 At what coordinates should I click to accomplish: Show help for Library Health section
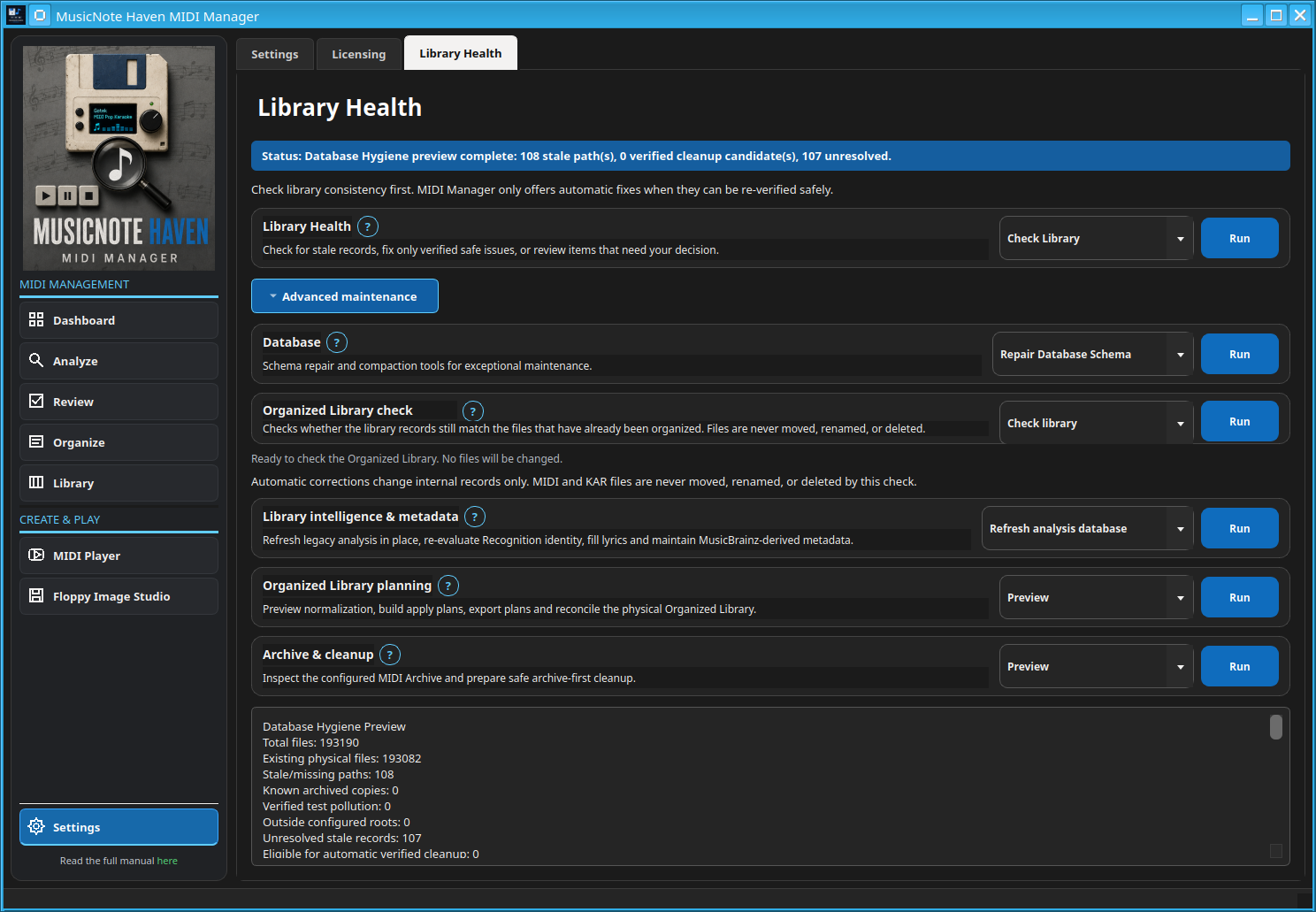coord(368,226)
